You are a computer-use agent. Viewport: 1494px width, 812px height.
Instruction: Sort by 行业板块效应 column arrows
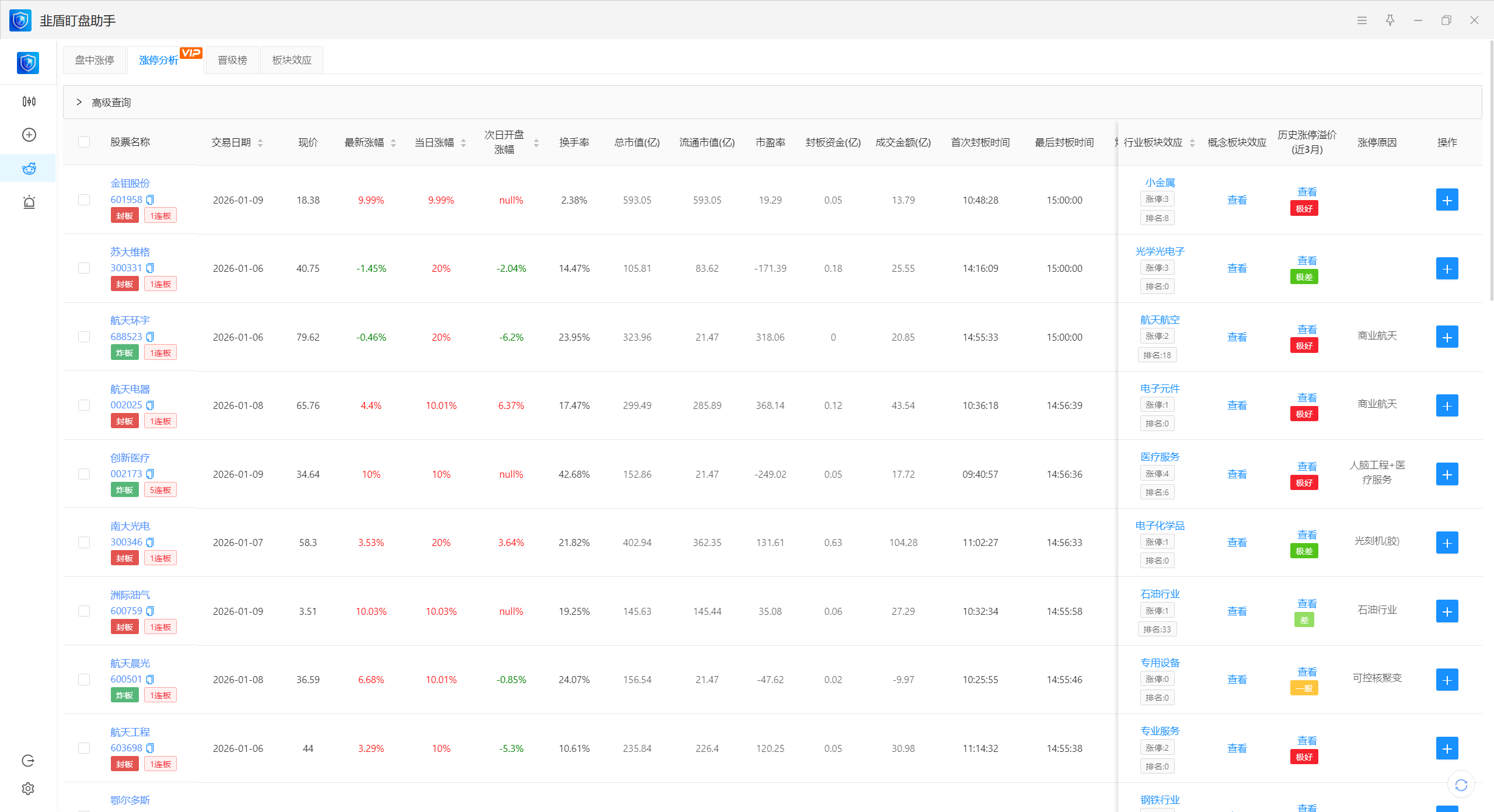coord(1192,143)
